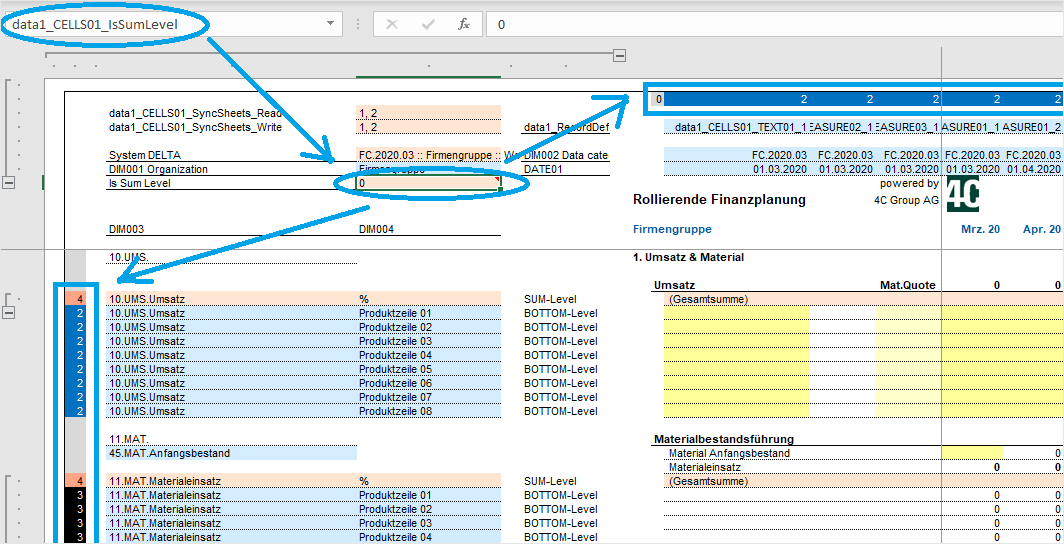Open the Name Box dropdown arrow
Image resolution: width=1064 pixels, height=544 pixels.
[330, 24]
